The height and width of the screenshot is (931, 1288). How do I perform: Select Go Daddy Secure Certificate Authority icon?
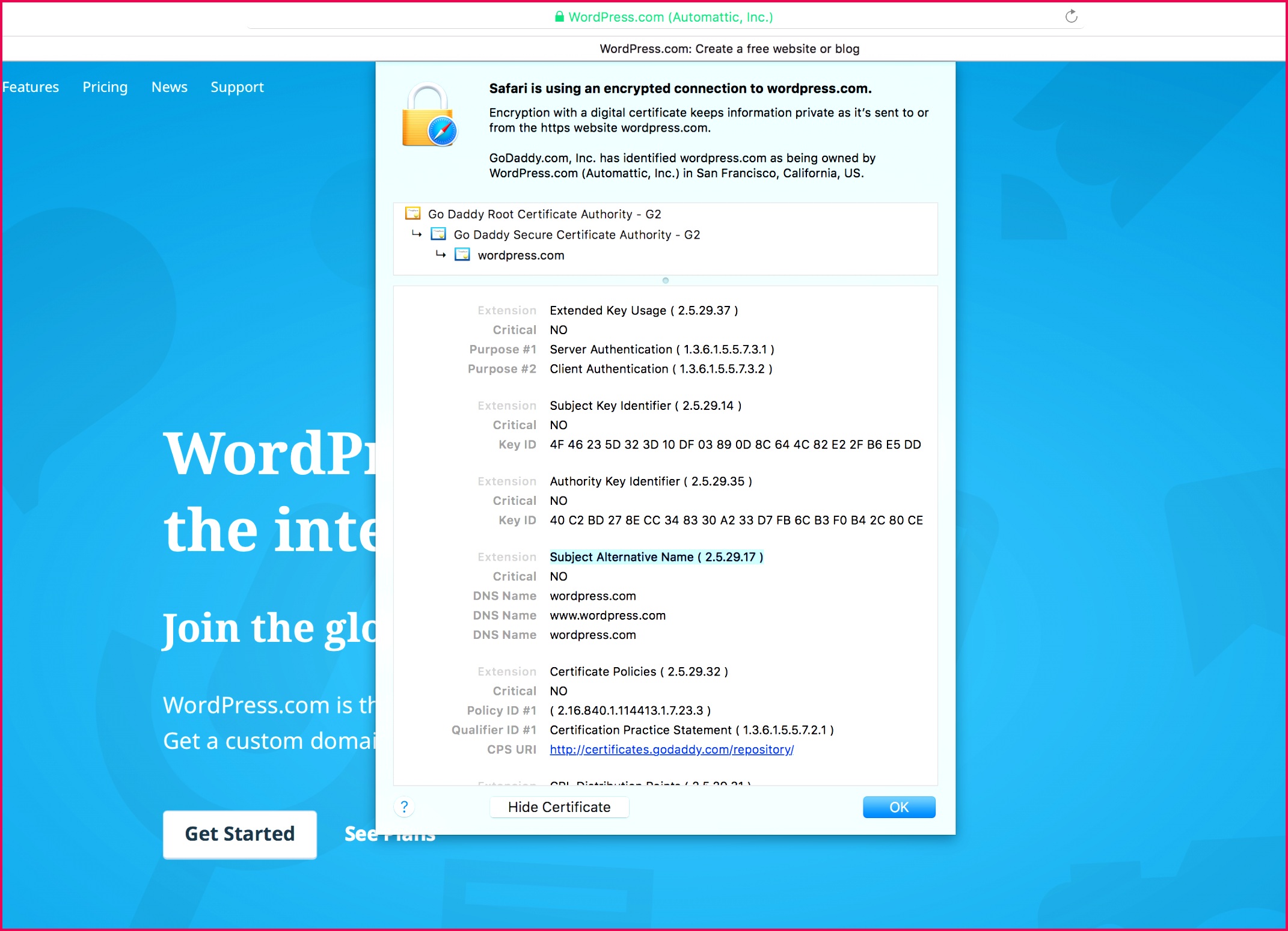438,234
